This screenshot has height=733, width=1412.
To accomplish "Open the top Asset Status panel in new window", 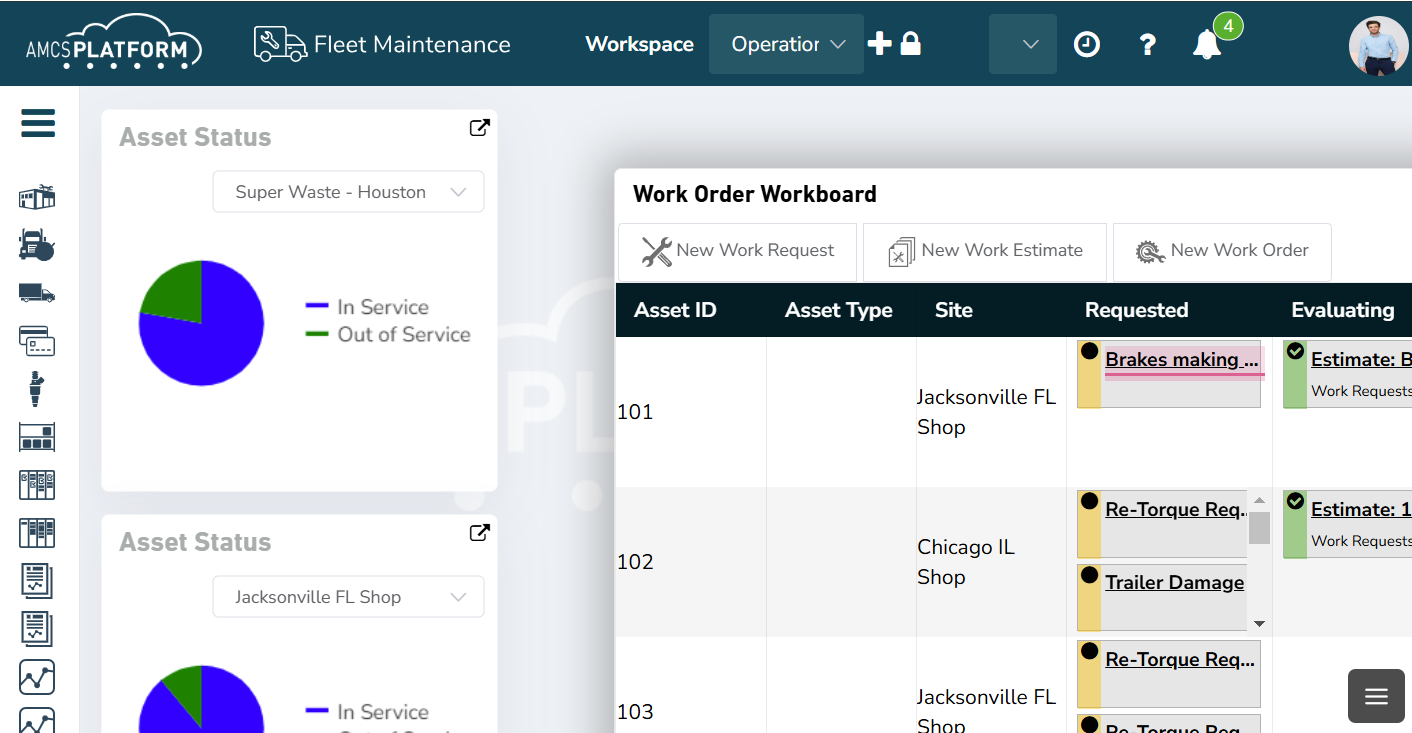I will click(x=479, y=128).
